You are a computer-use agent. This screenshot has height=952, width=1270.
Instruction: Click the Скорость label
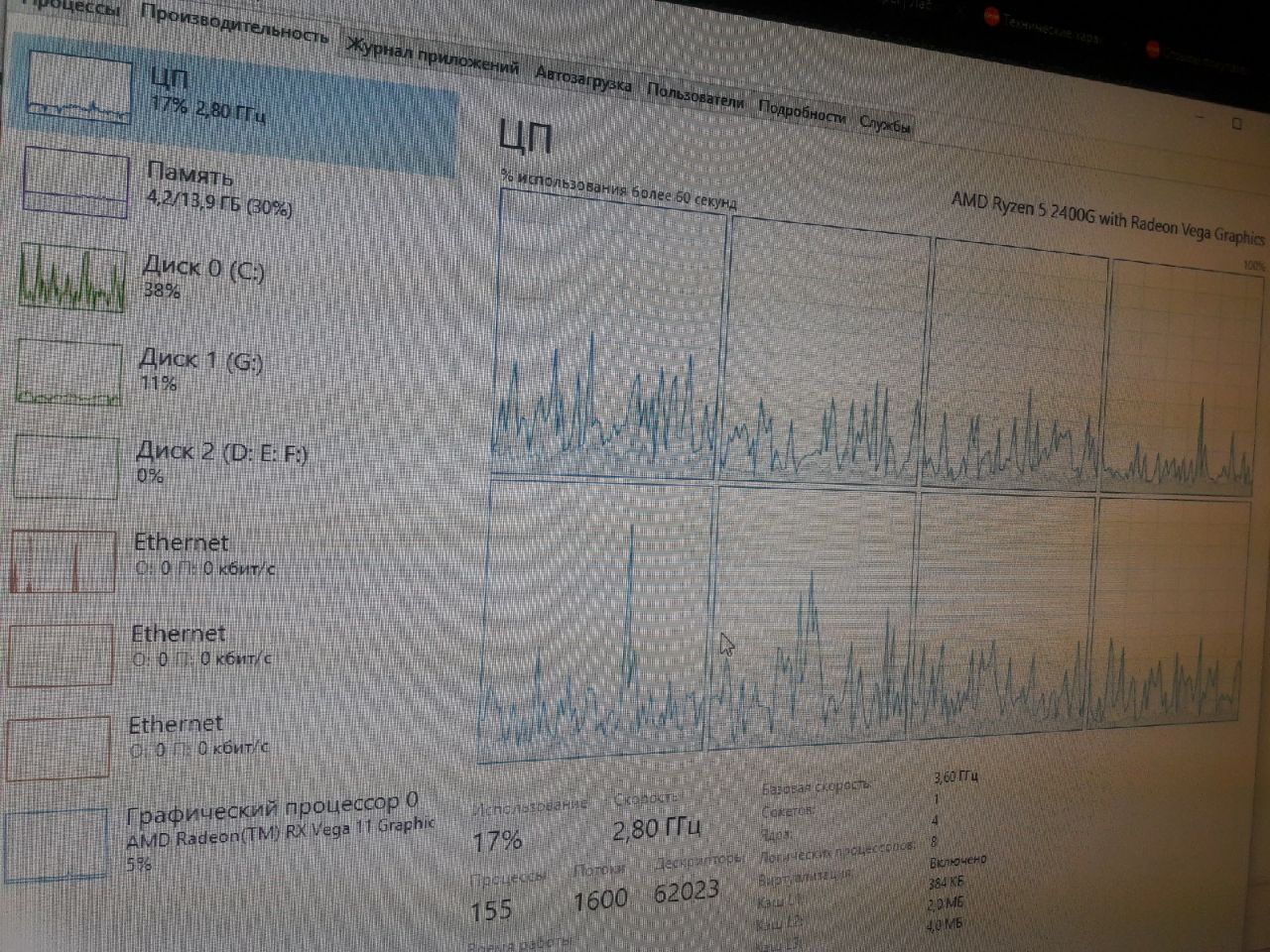point(648,798)
